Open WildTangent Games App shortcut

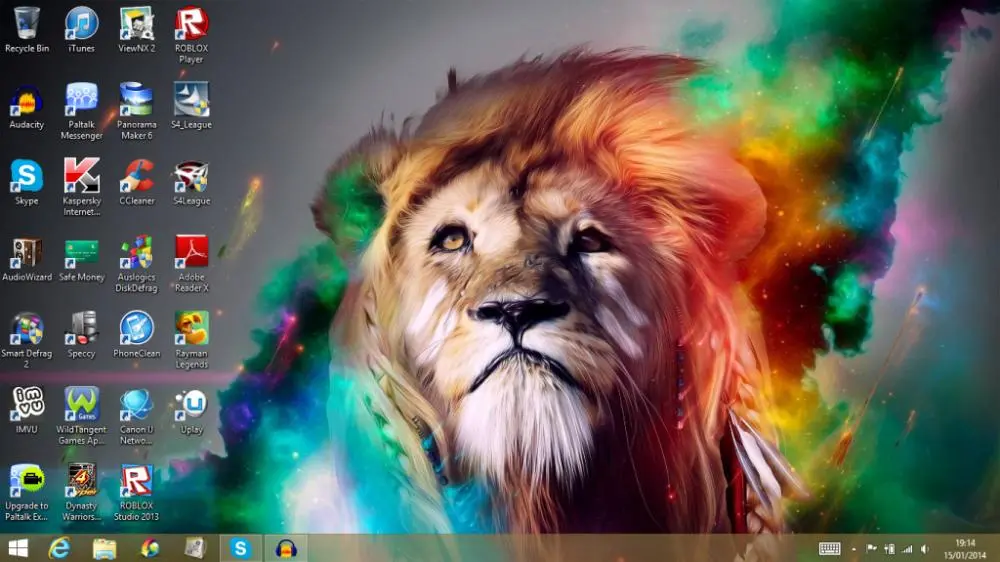(x=82, y=416)
